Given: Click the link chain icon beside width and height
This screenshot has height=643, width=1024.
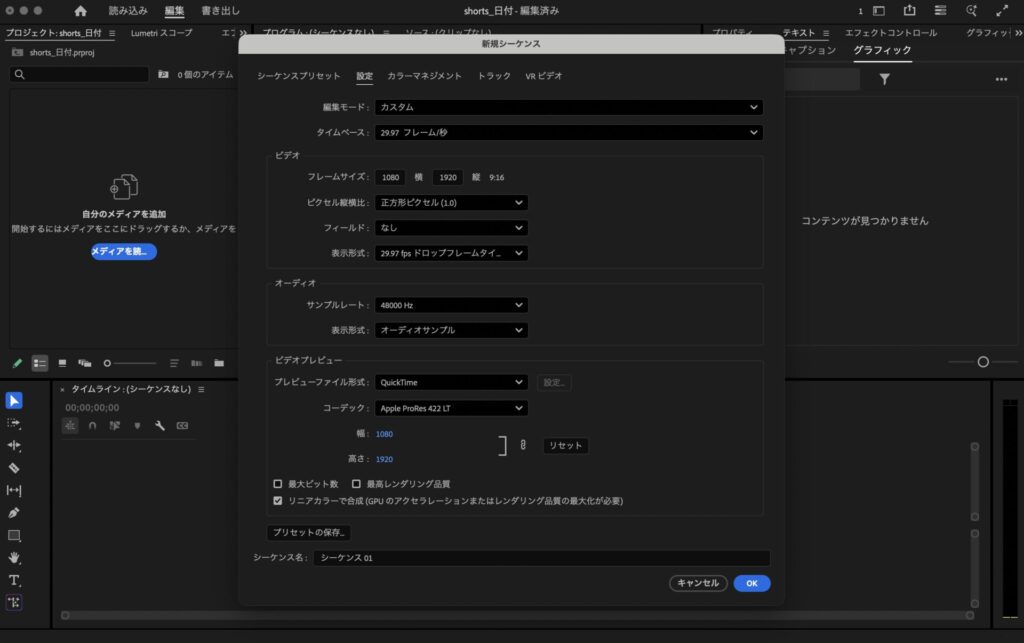Looking at the screenshot, I should coord(522,446).
